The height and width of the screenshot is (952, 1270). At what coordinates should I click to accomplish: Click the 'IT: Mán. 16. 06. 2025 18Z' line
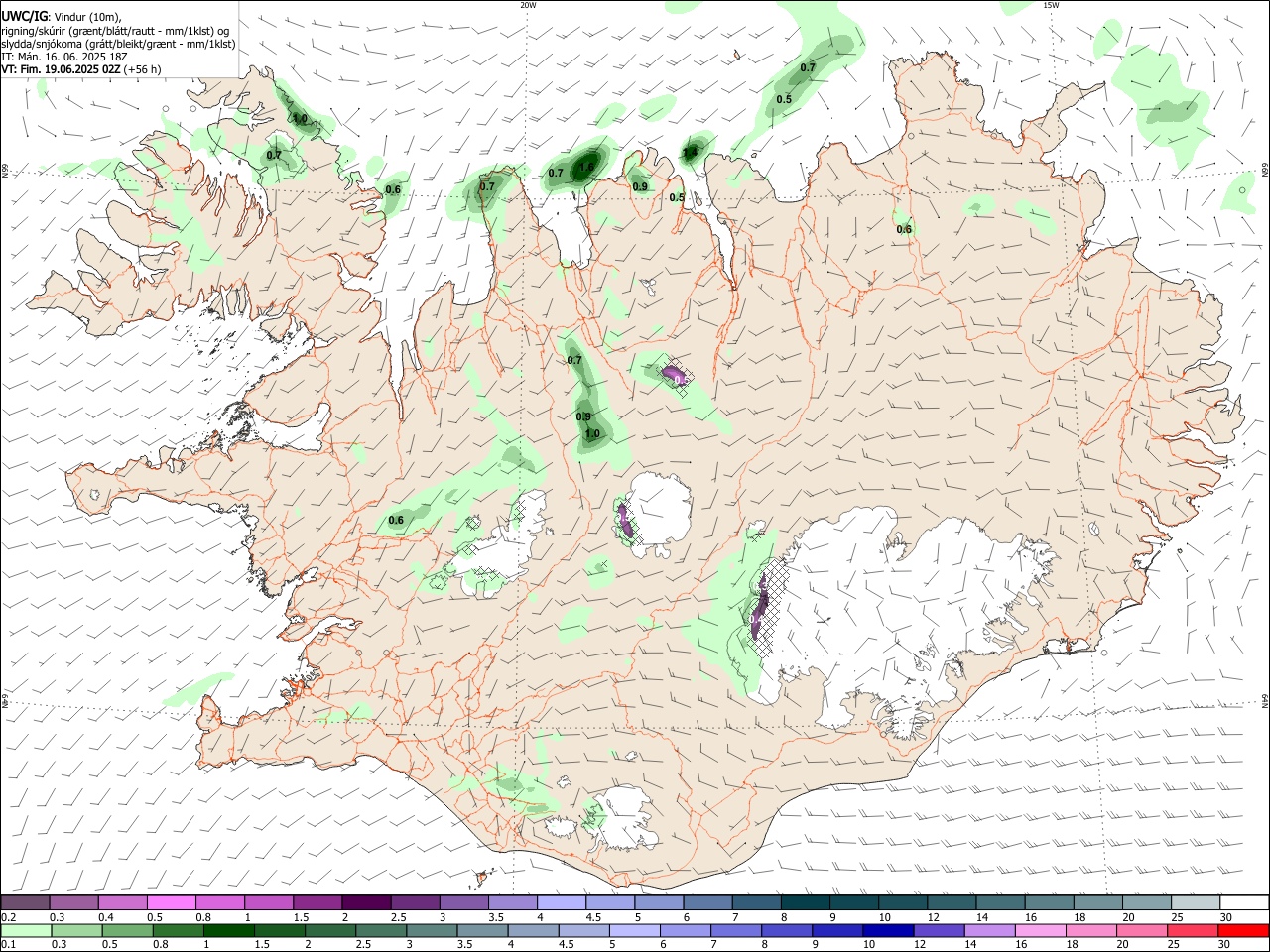[x=64, y=57]
